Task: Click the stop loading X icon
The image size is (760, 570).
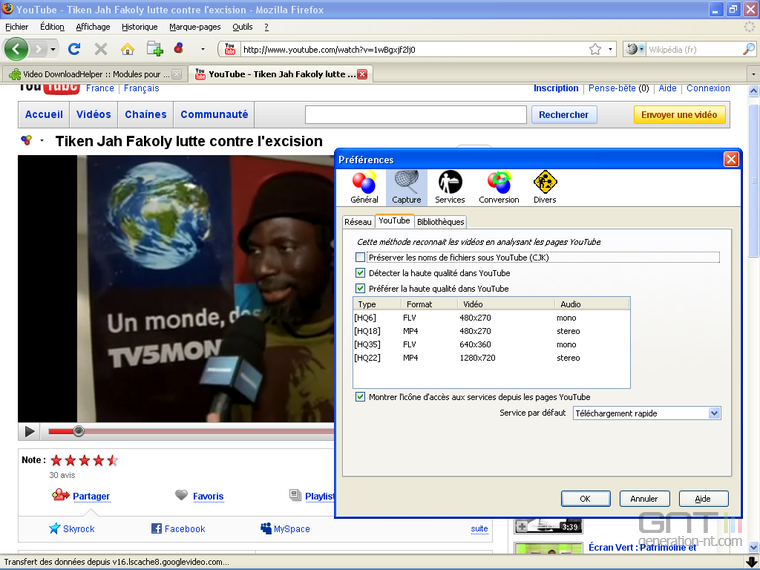Action: [x=101, y=49]
